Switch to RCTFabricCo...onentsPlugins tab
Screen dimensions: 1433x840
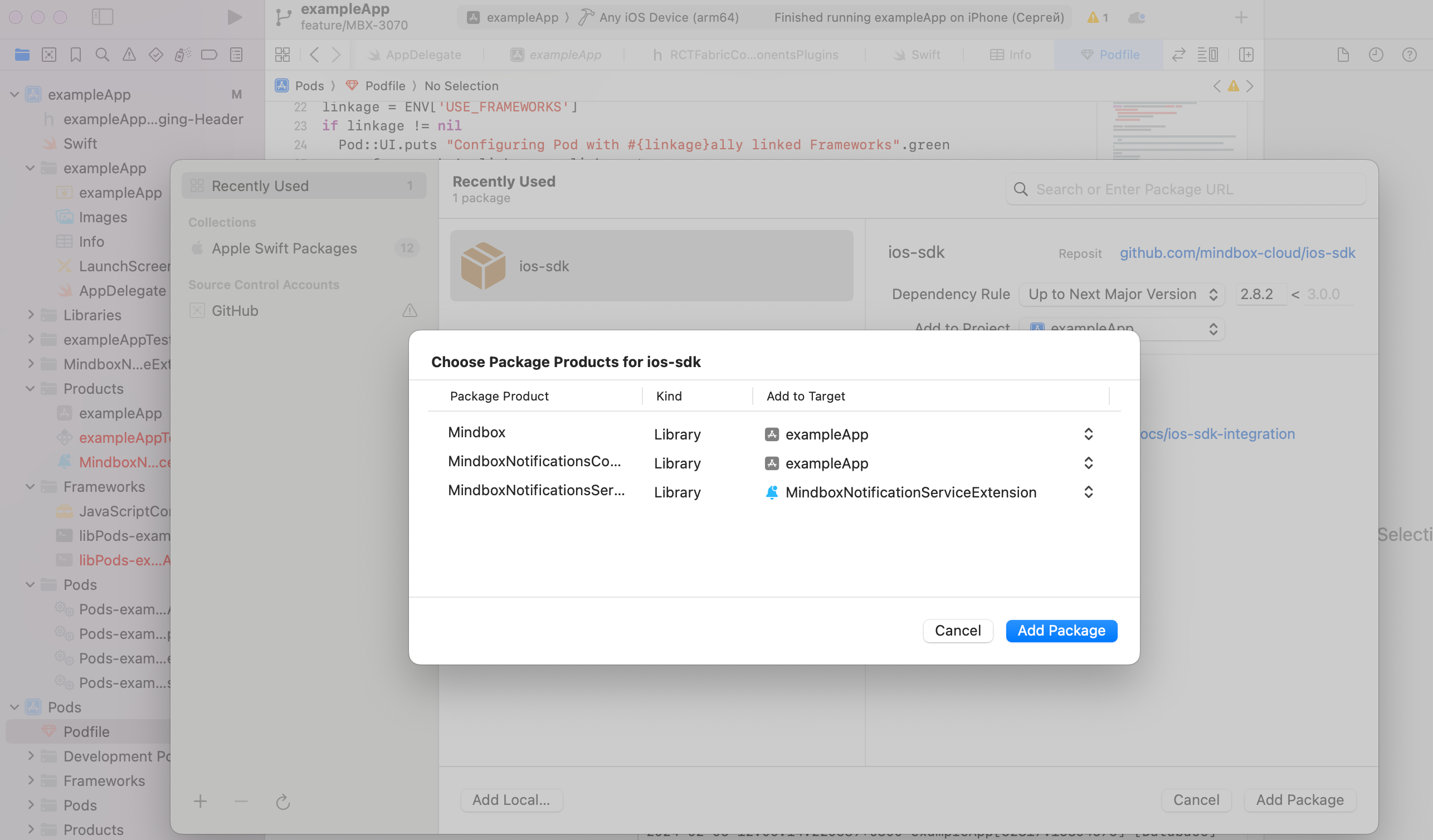click(745, 55)
